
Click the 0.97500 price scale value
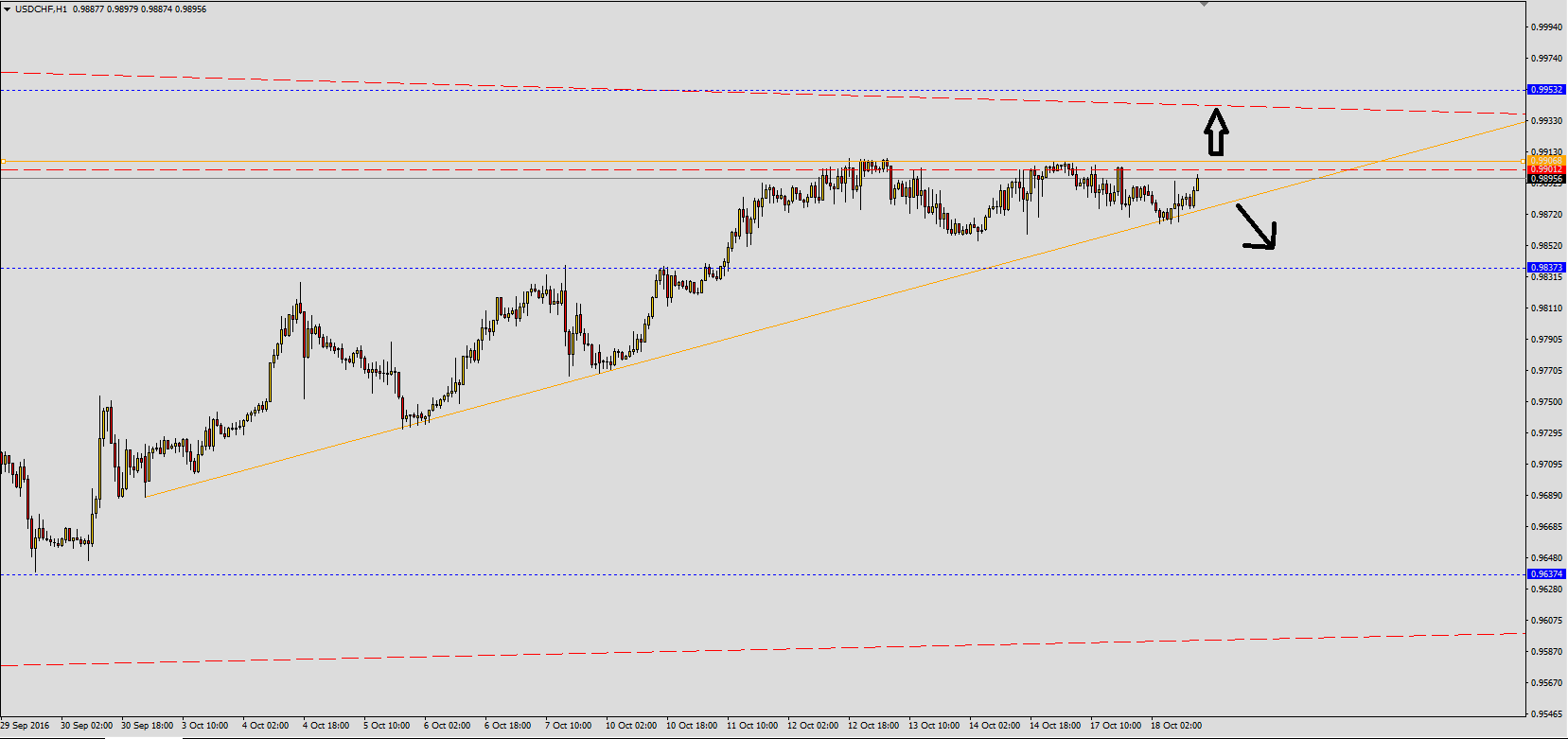tap(1547, 402)
